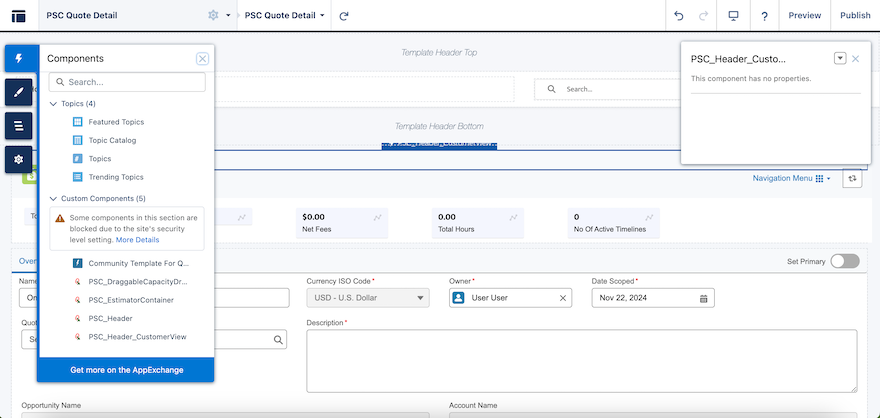
Task: Clear the Owner User User selection
Action: 562,298
